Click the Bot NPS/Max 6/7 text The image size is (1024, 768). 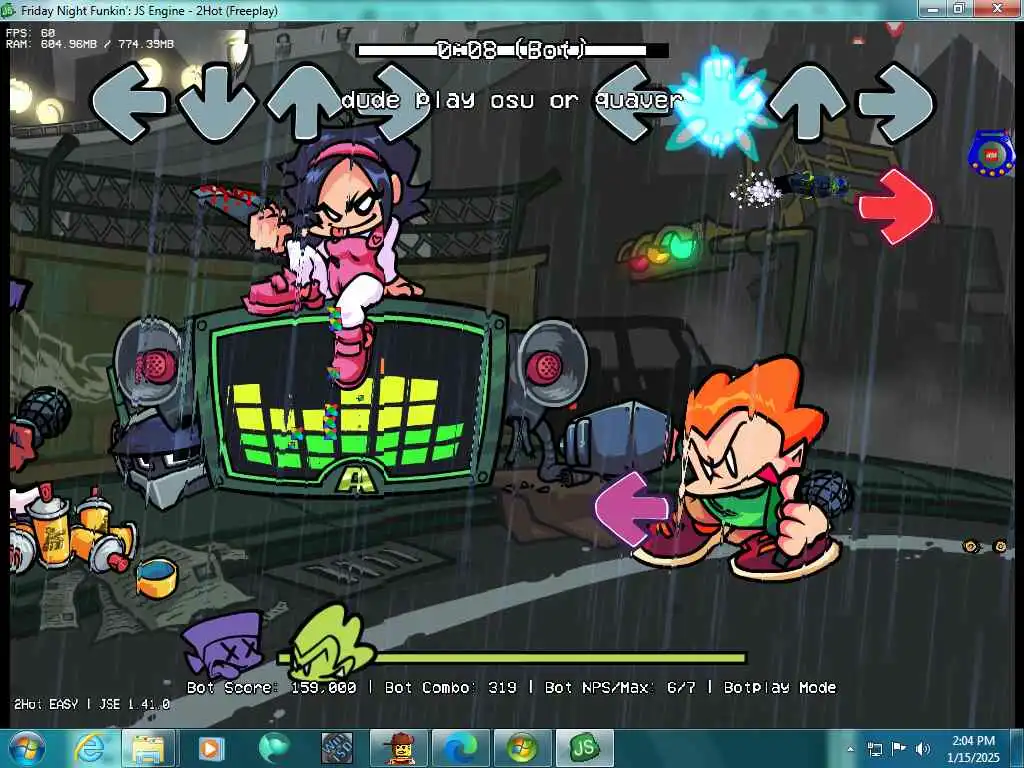pyautogui.click(x=620, y=687)
